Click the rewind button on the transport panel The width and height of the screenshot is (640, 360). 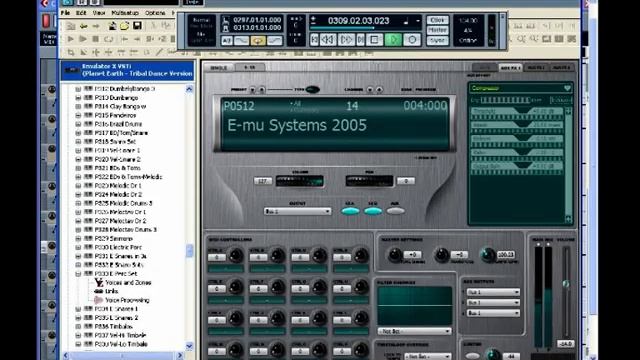328,40
